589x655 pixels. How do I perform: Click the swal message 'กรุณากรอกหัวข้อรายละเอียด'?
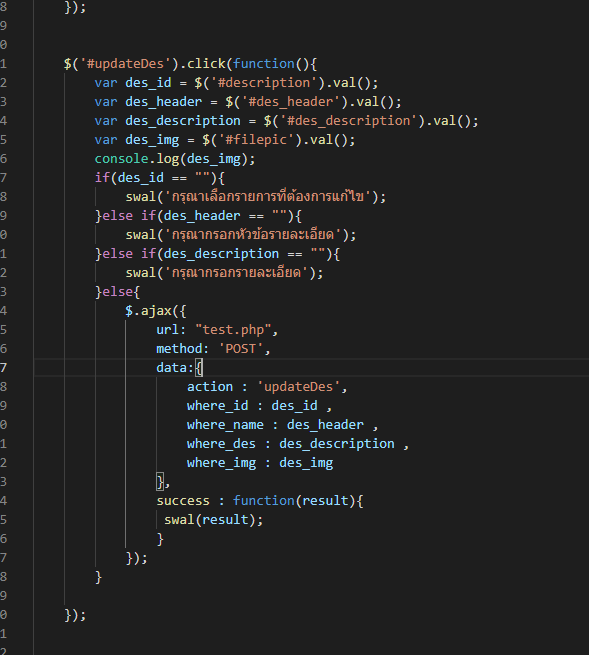click(253, 234)
